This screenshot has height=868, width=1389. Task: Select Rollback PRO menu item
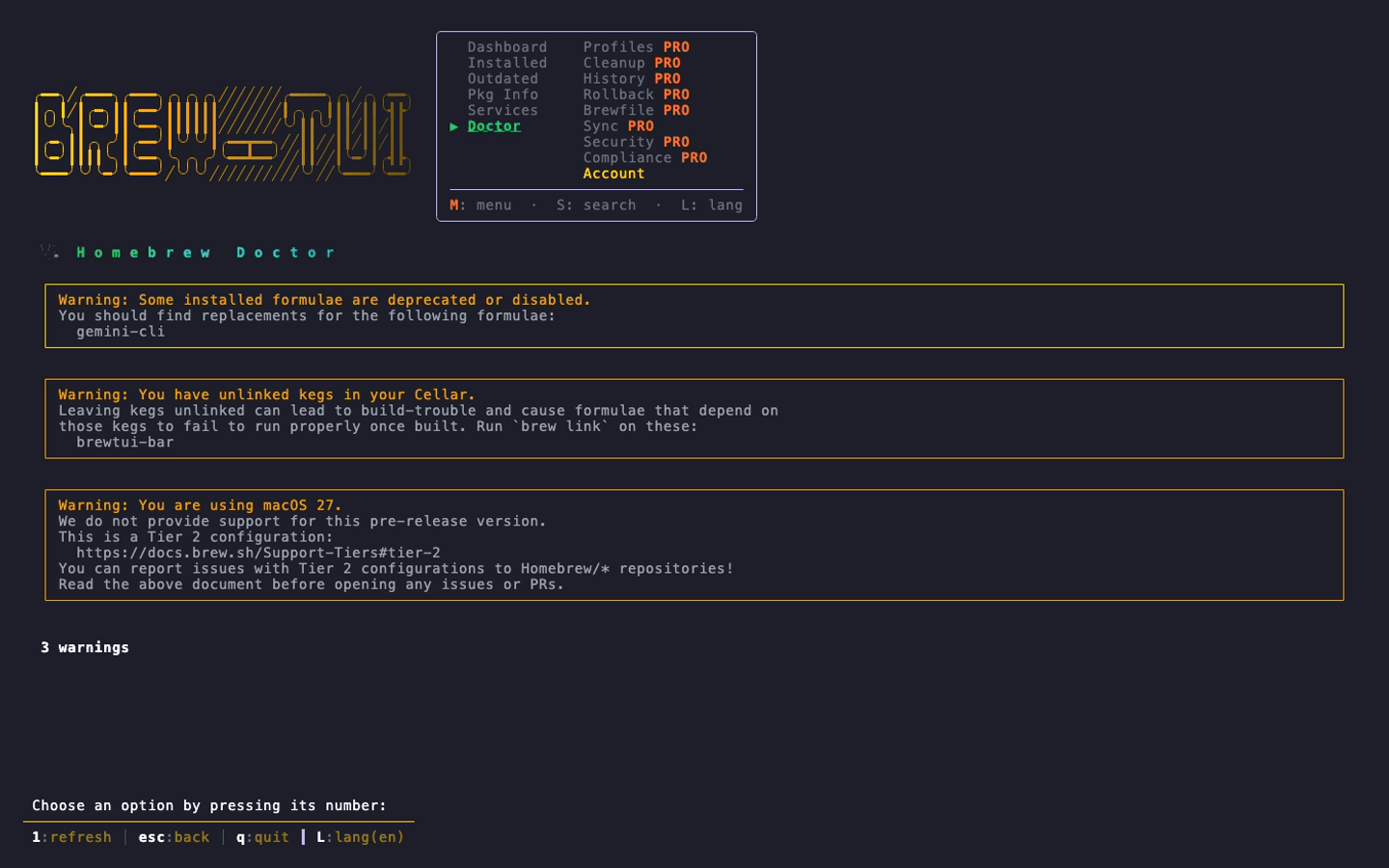636,95
